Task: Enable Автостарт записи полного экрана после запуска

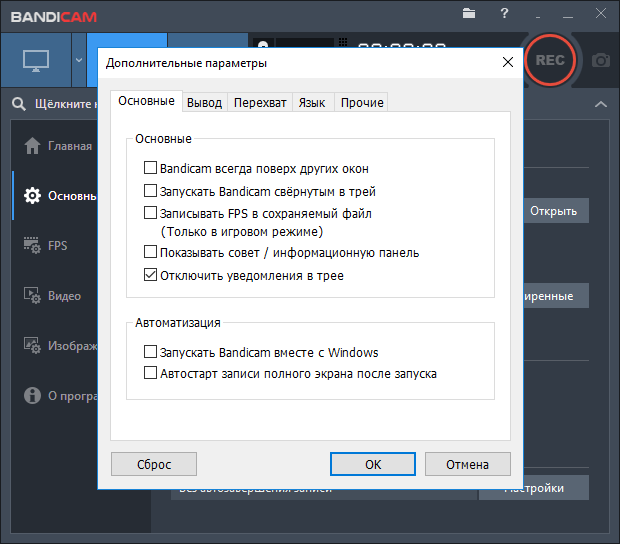Action: pos(150,373)
